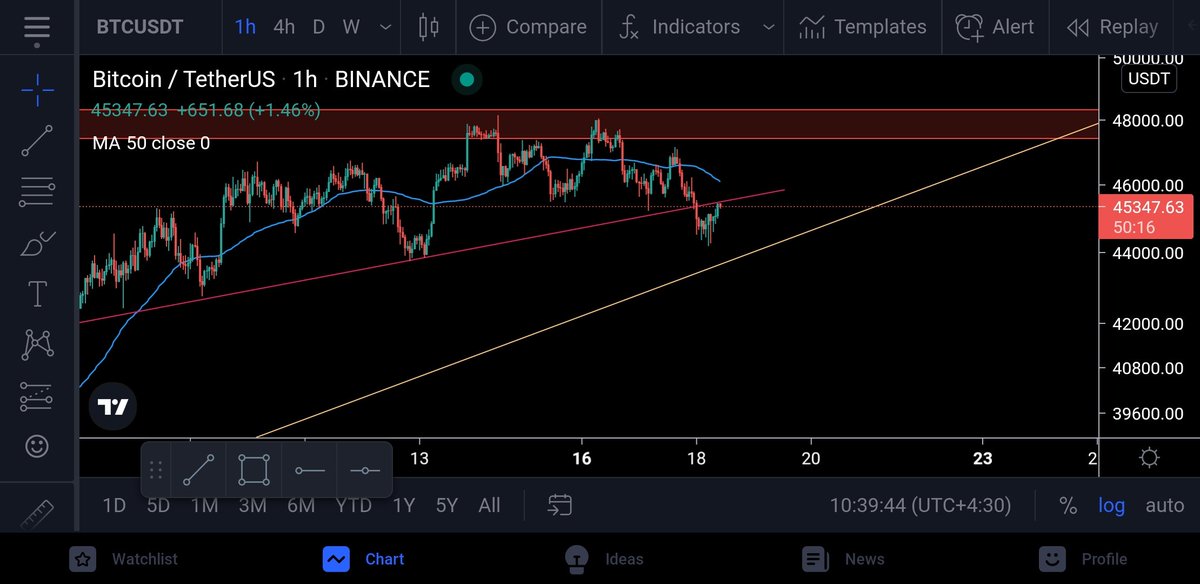Open chart Templates

click(863, 27)
